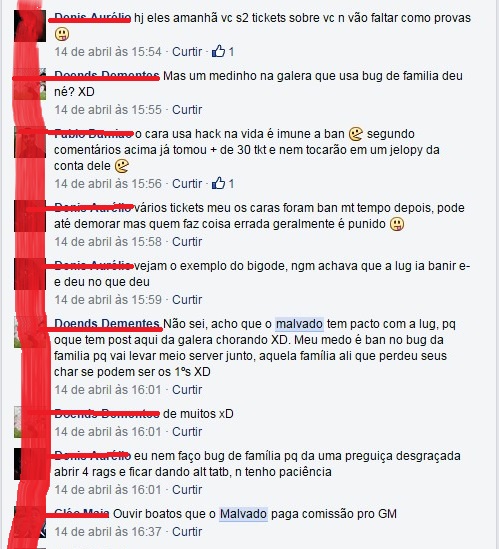
Task: Open the highlighted 'malvado' tag link
Action: coord(299,324)
